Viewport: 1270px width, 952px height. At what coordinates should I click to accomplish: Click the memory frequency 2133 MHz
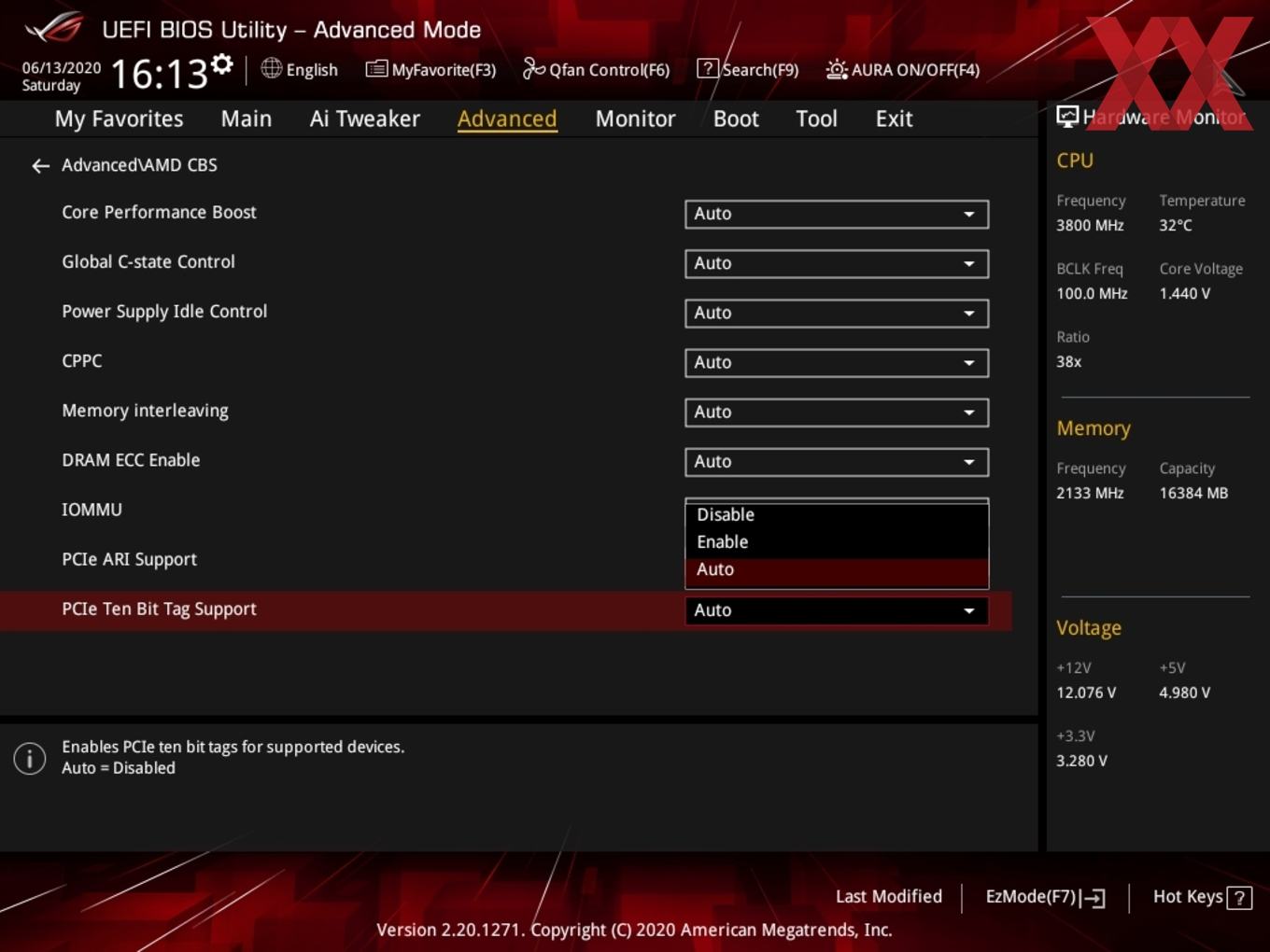1090,493
